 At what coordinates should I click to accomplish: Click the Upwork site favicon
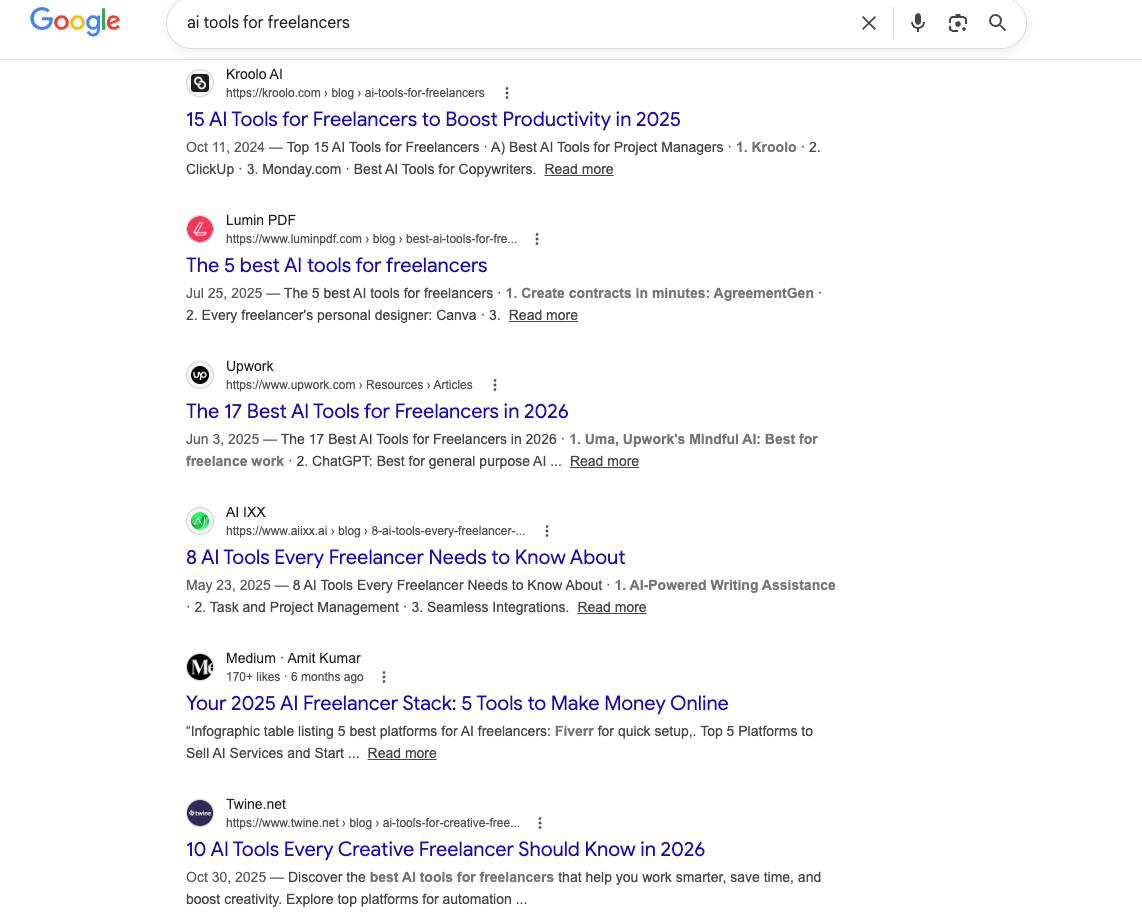click(200, 375)
